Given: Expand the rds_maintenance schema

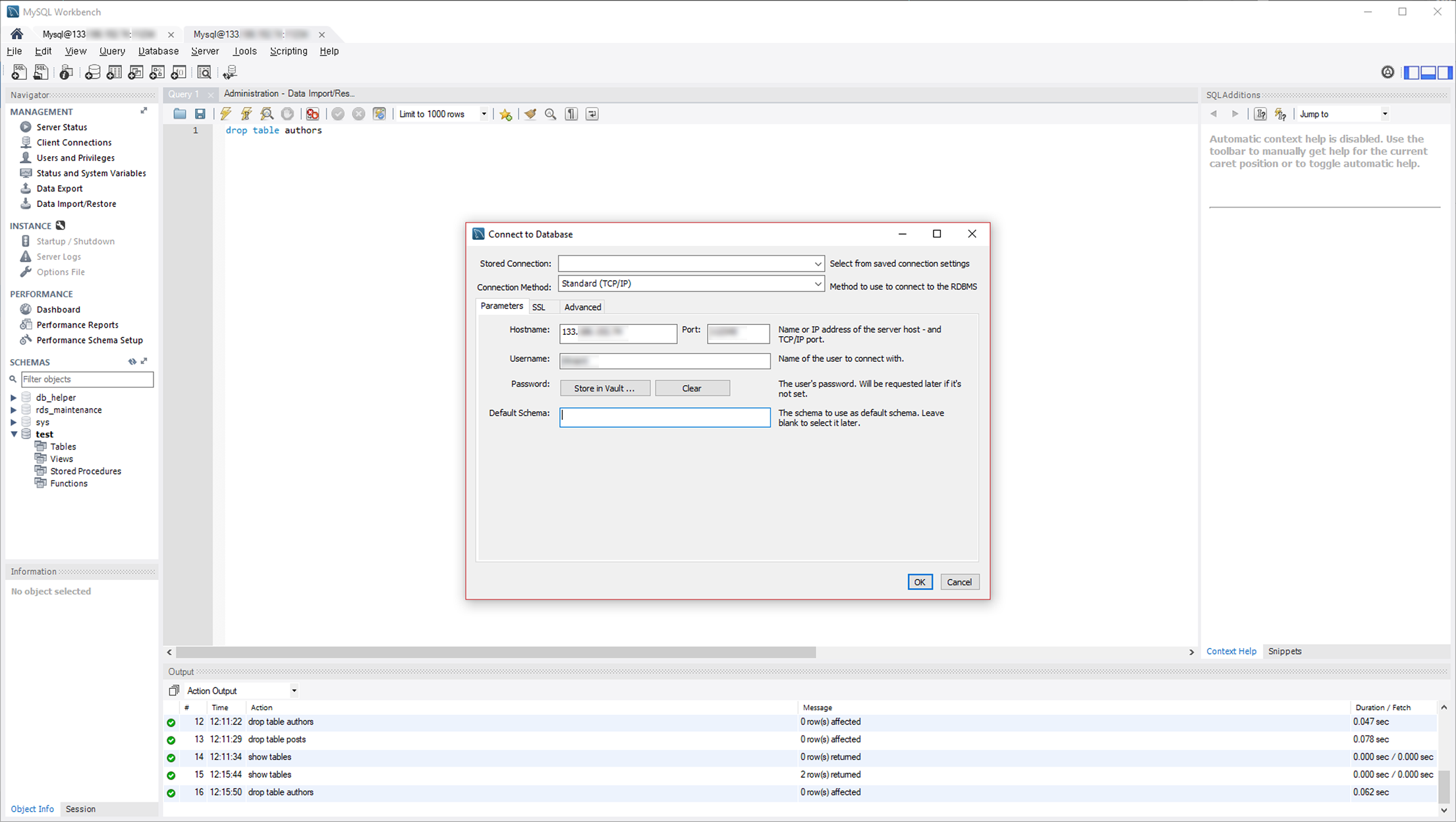Looking at the screenshot, I should click(x=13, y=410).
